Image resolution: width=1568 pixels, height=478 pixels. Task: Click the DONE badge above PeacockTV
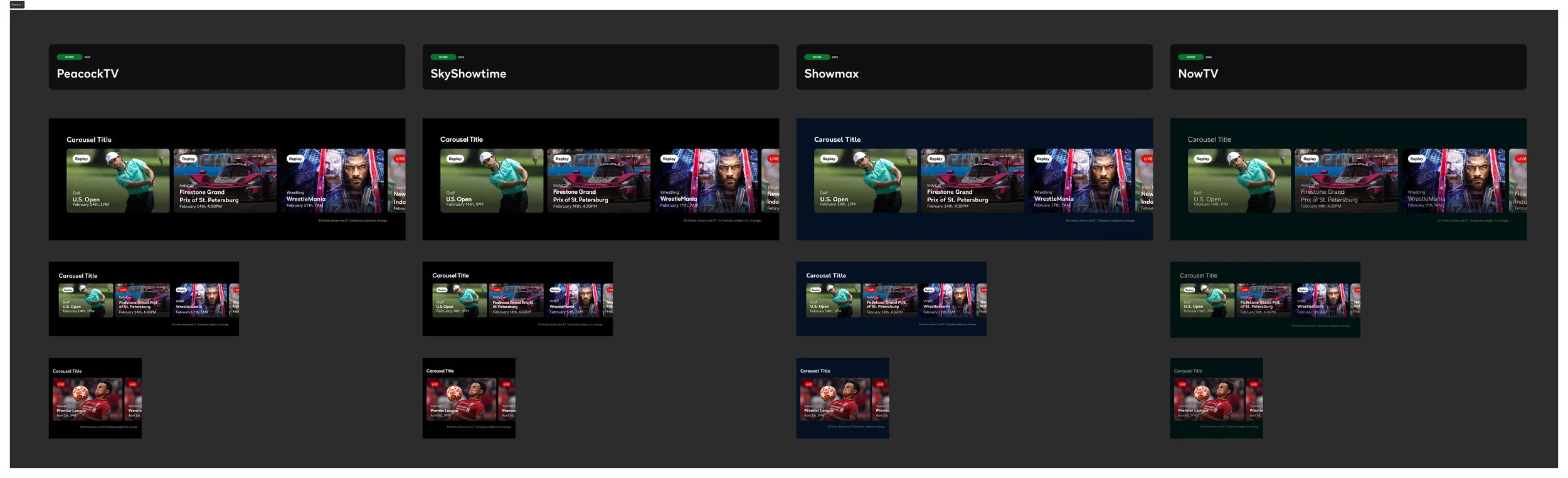(x=70, y=57)
